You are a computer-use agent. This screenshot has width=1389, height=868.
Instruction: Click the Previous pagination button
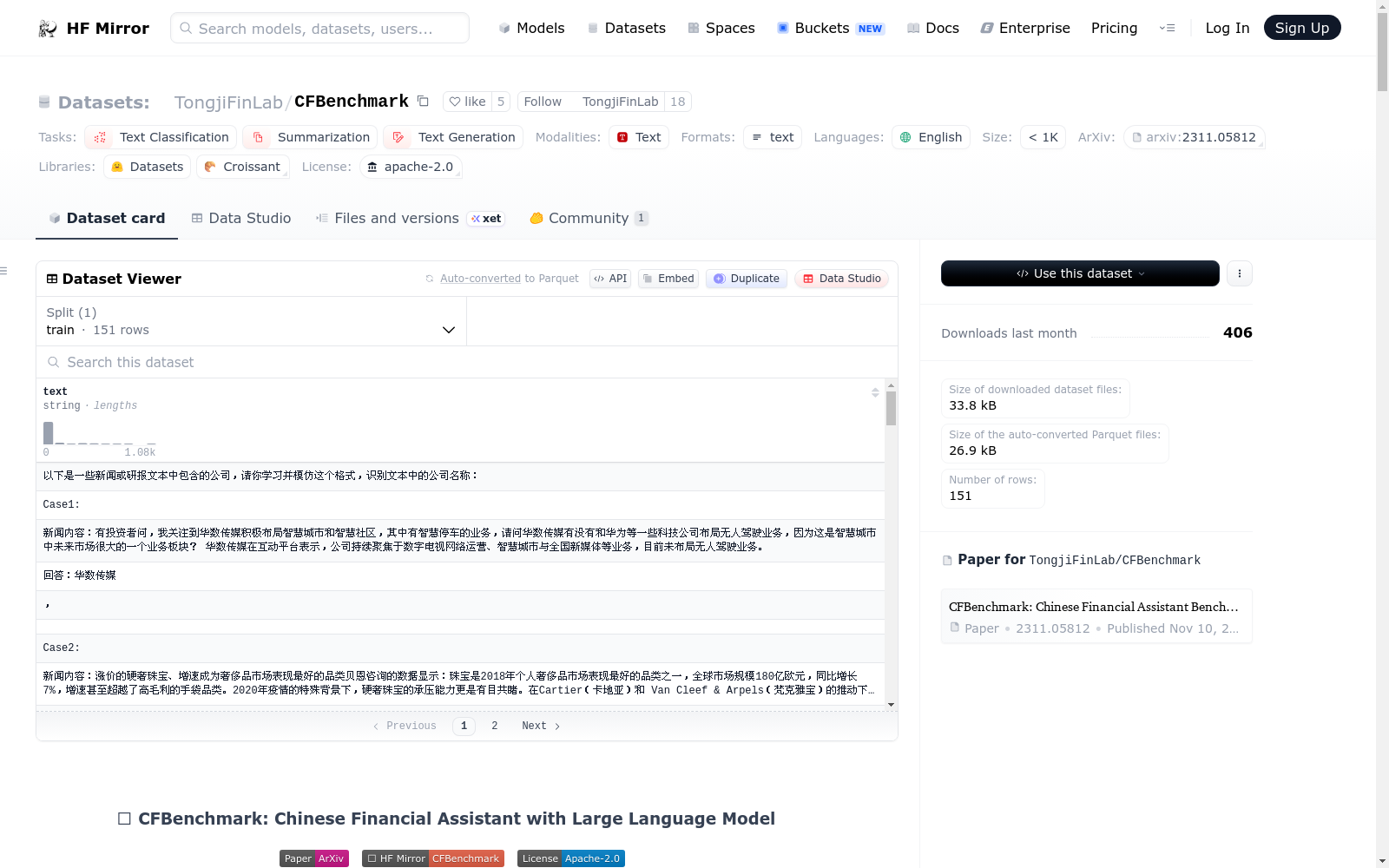click(x=405, y=726)
